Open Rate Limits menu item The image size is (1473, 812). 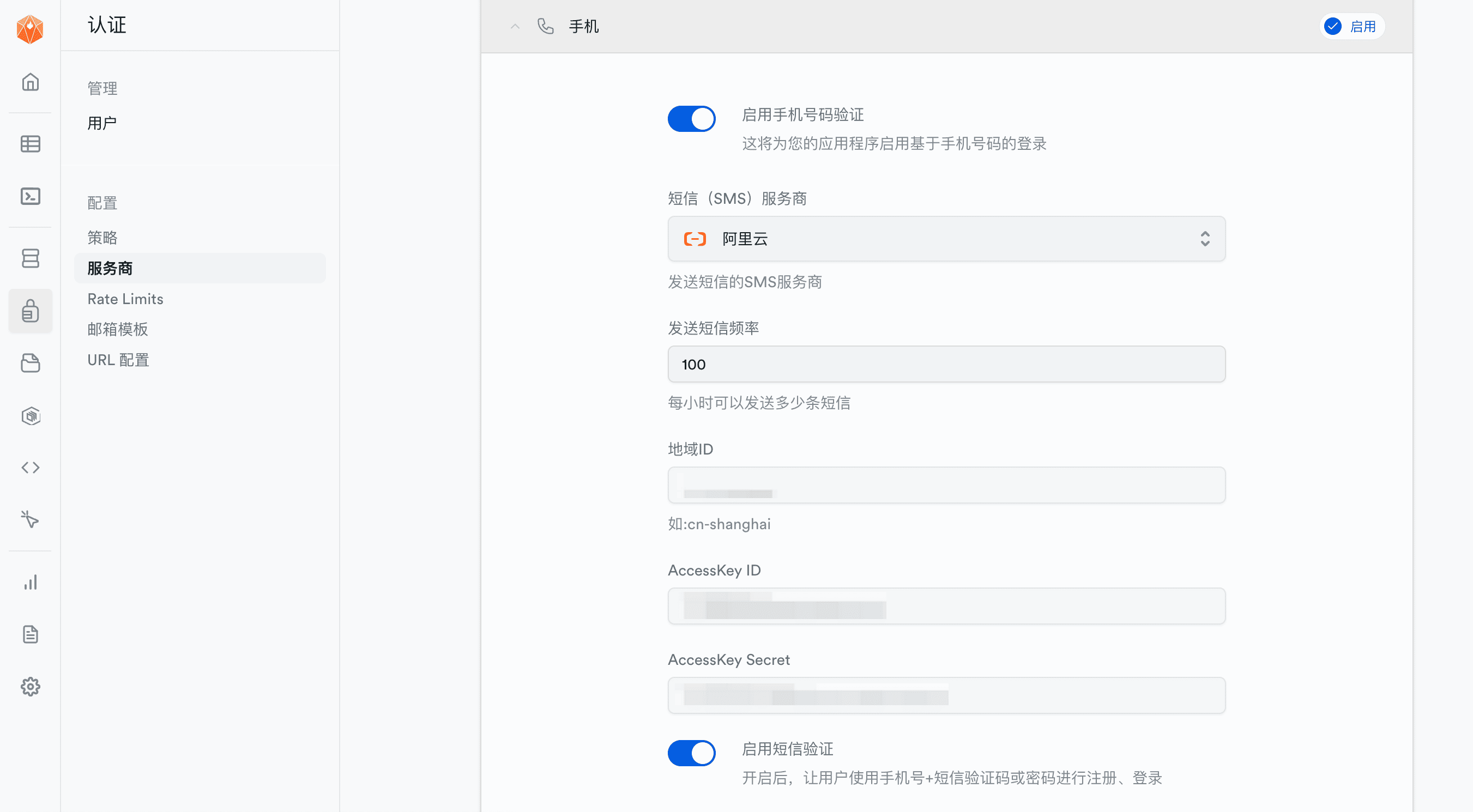coord(125,299)
